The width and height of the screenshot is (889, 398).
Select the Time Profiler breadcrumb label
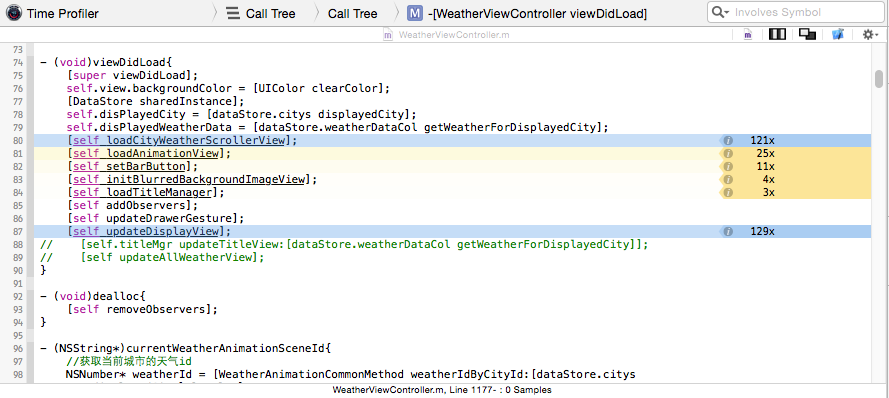[62, 13]
